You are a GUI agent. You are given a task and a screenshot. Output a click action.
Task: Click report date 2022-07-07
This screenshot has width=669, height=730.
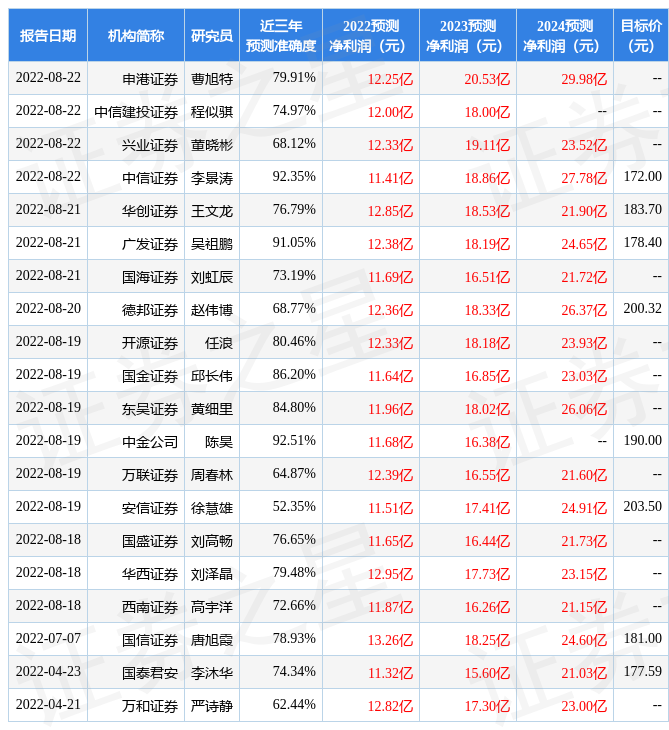[x=48, y=639]
